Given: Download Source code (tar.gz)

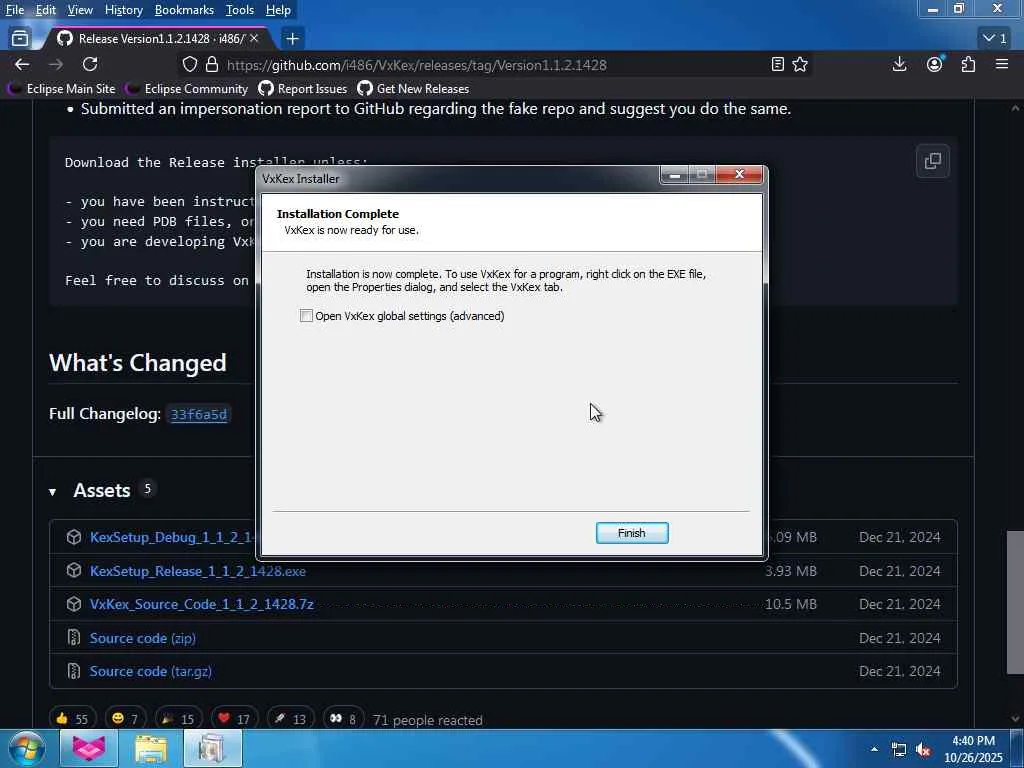Looking at the screenshot, I should (x=151, y=671).
